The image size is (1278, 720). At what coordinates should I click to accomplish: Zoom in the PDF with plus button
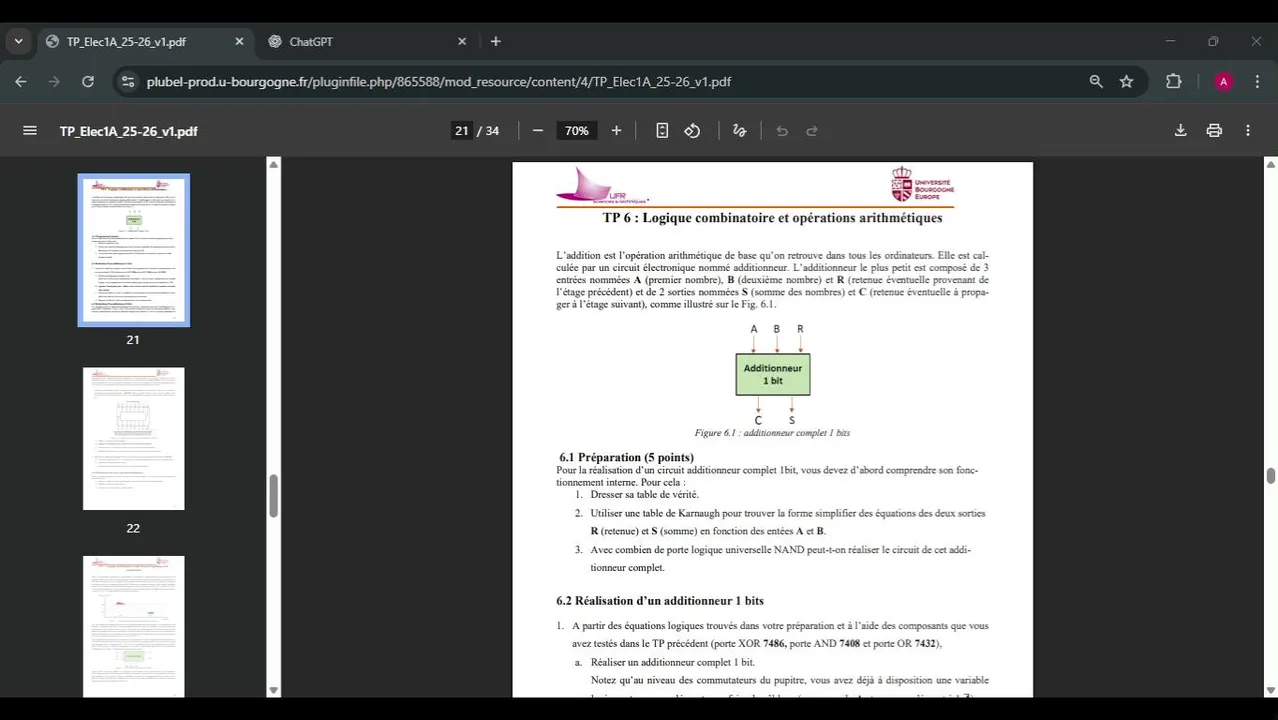(616, 131)
